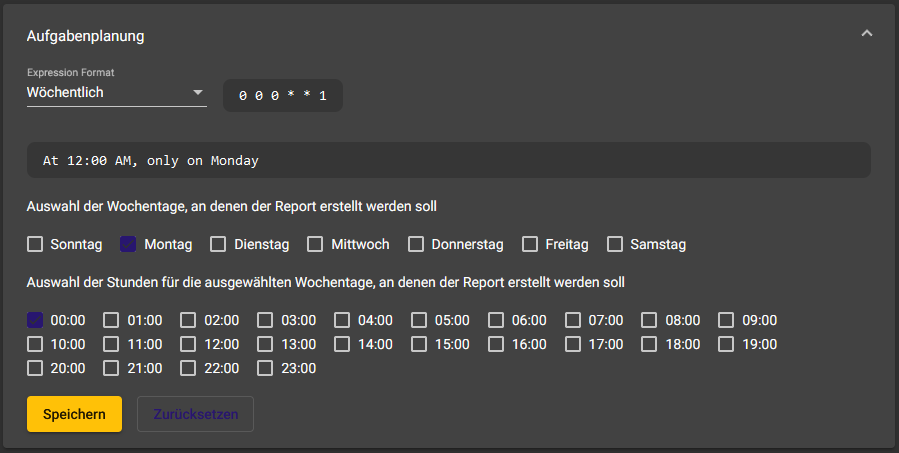Enable the Sonntag checkbox

tap(36, 244)
